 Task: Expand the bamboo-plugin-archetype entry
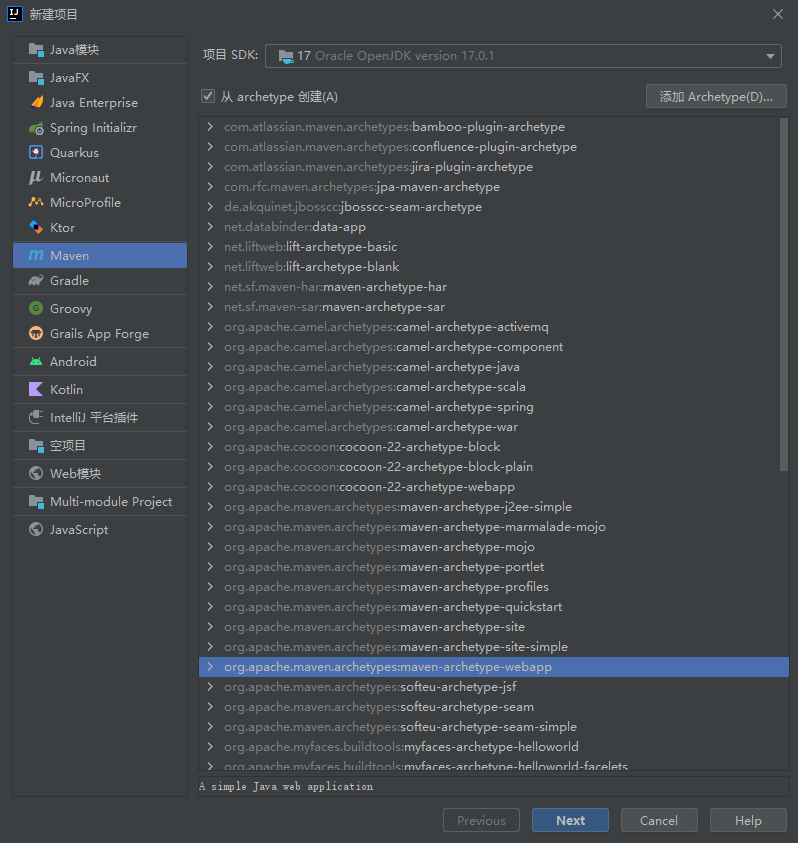point(210,127)
